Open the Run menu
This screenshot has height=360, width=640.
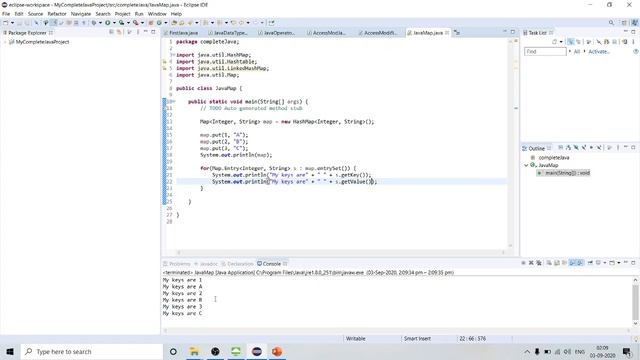139,13
